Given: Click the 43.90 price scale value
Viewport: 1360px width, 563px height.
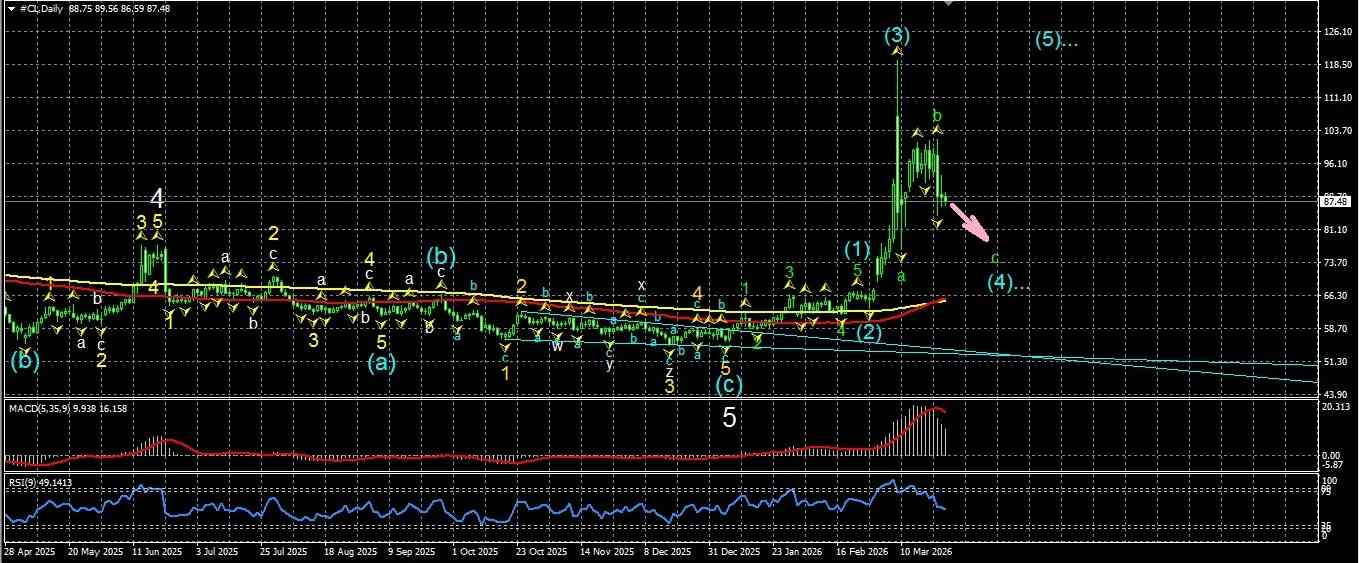Looking at the screenshot, I should pos(1334,395).
